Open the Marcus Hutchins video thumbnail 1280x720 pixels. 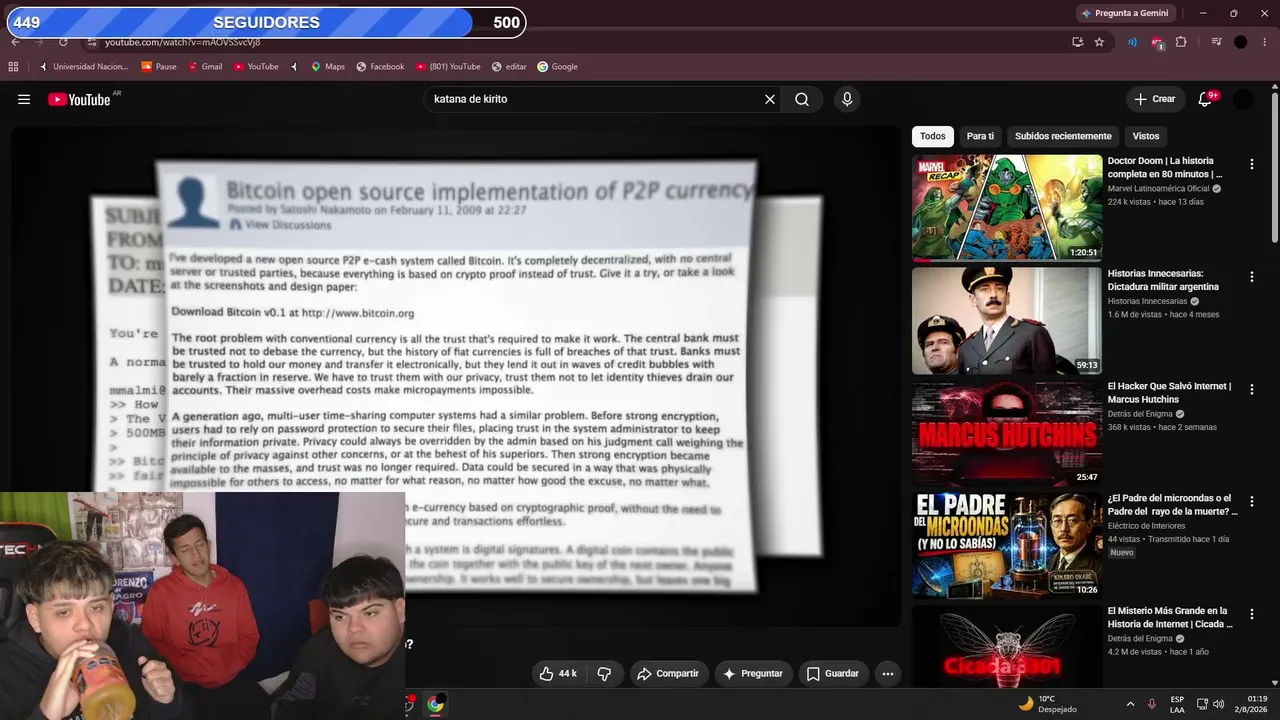pos(1007,433)
